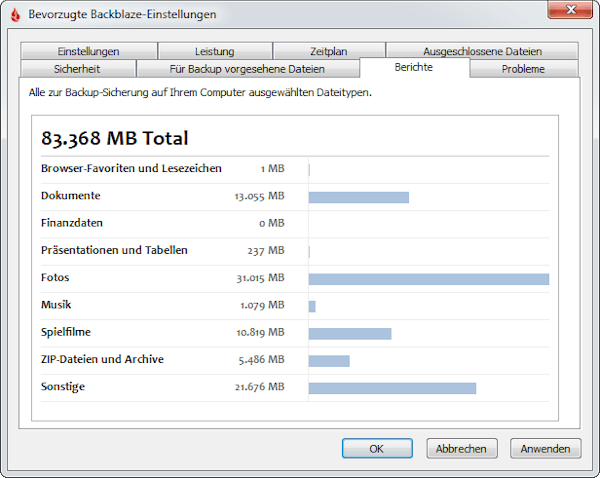Viewport: 600px width, 478px height.
Task: Click the Backblaze flame icon in title bar
Action: click(x=15, y=15)
